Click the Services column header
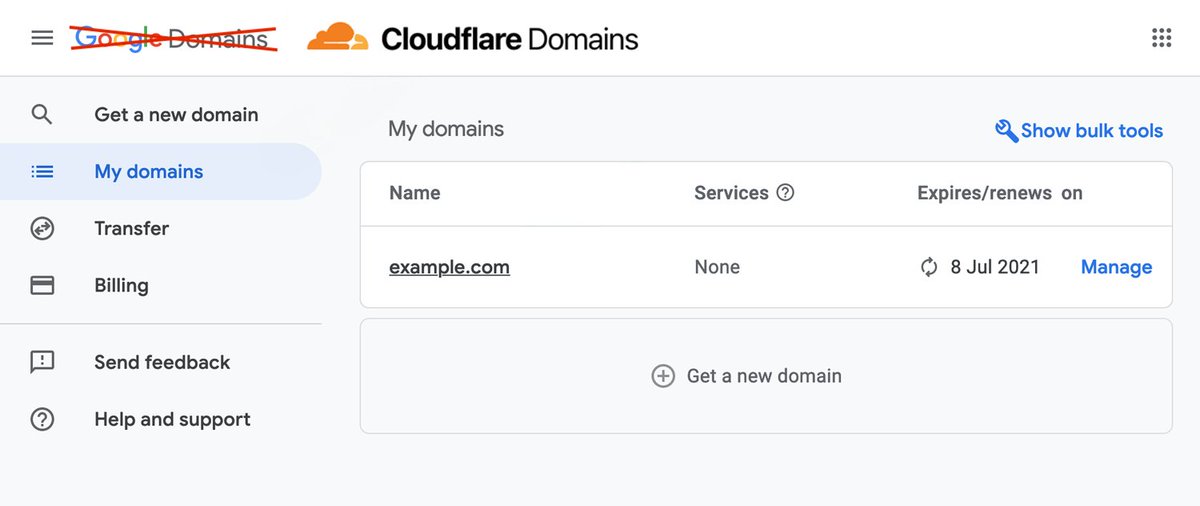The image size is (1200, 506). (x=731, y=193)
